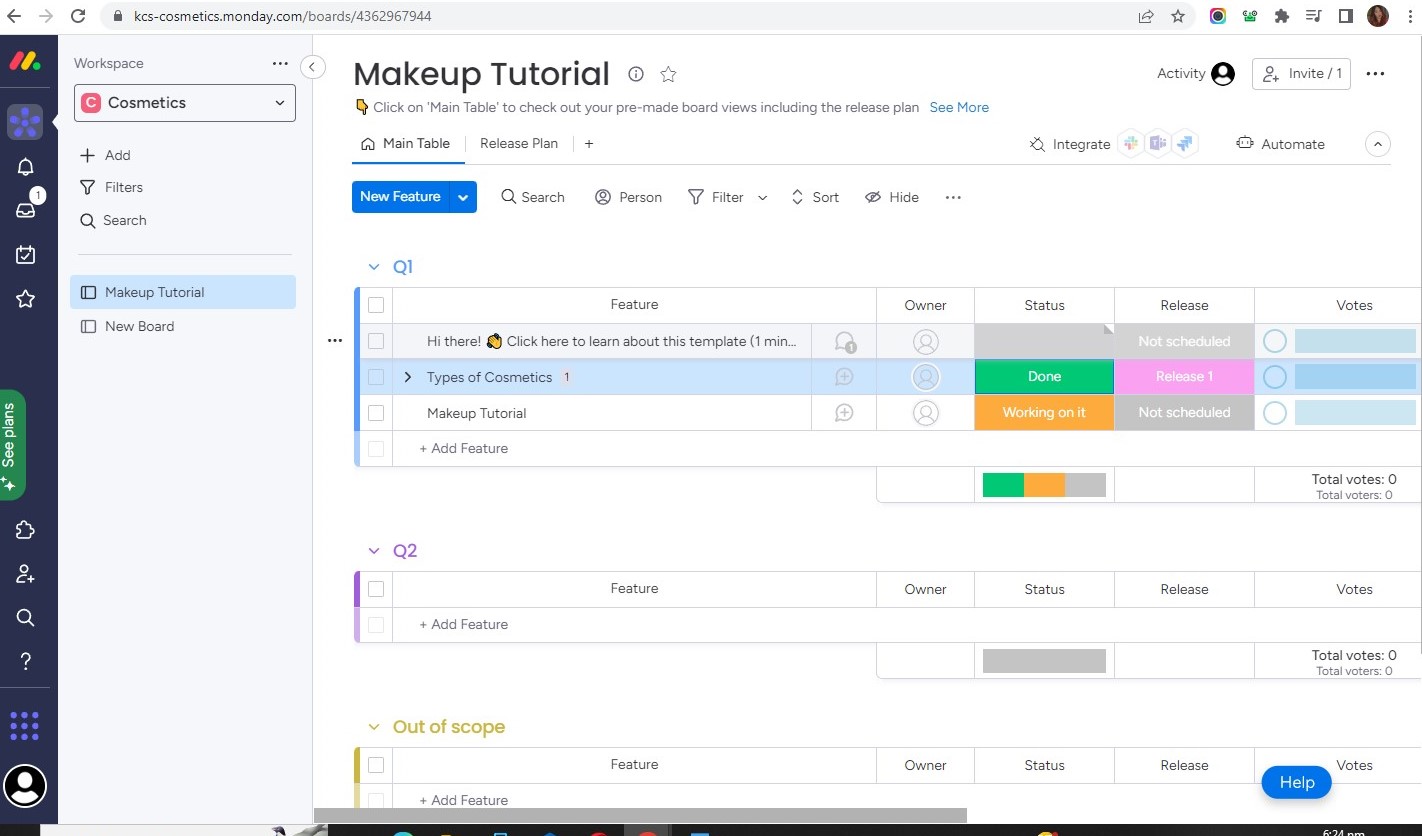
Task: Open the Filter options dropdown arrow
Action: coord(762,198)
